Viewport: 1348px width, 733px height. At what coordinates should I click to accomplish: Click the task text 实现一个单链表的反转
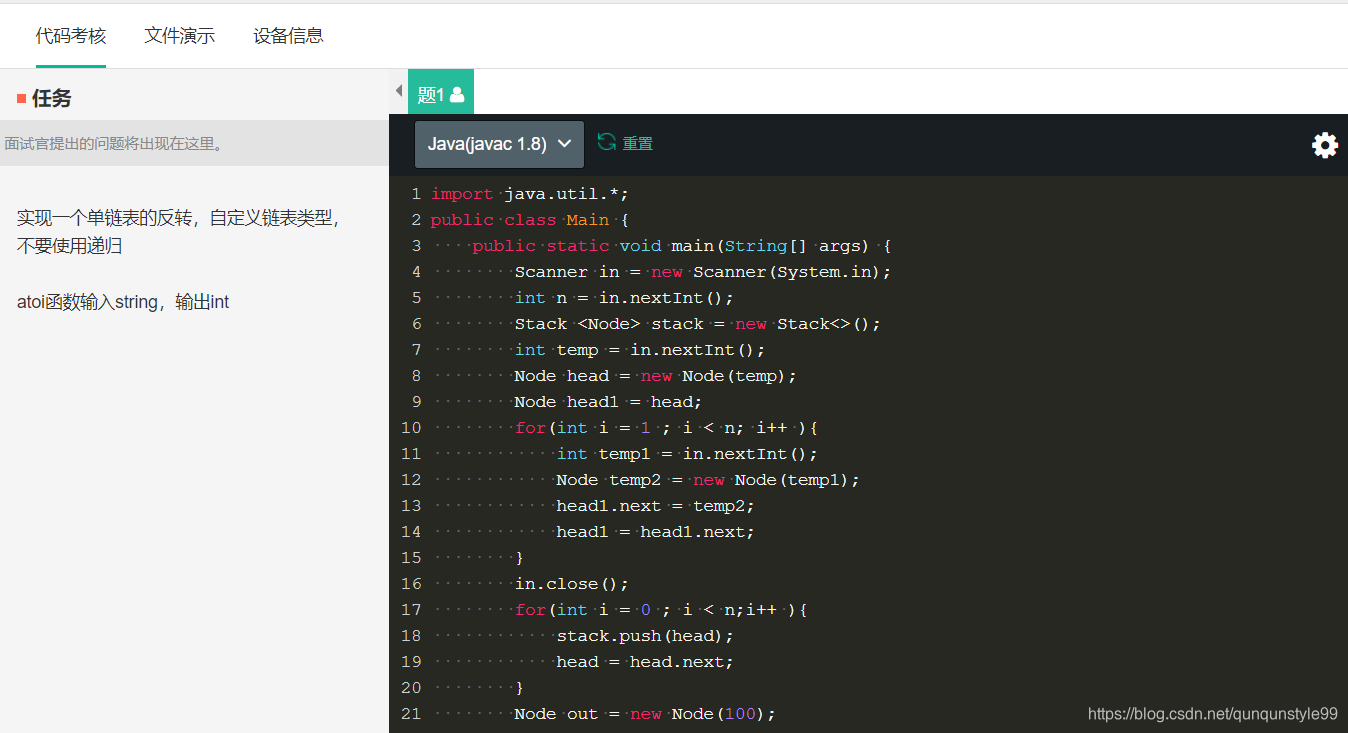[106, 218]
